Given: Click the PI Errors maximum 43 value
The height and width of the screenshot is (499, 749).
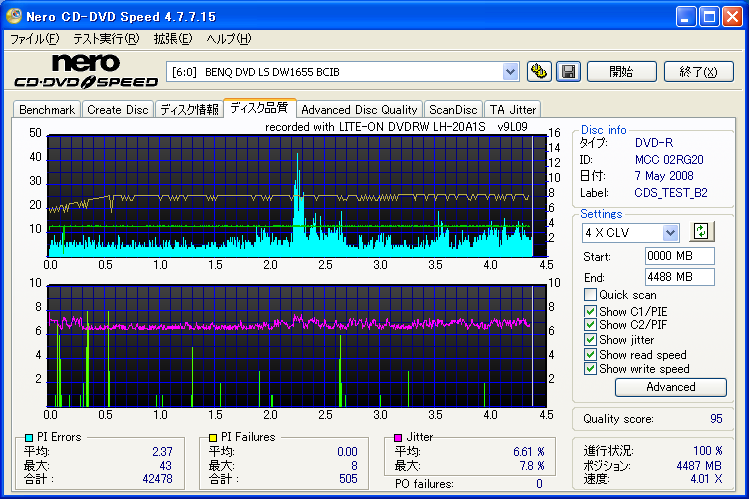Looking at the screenshot, I should pyautogui.click(x=165, y=466).
